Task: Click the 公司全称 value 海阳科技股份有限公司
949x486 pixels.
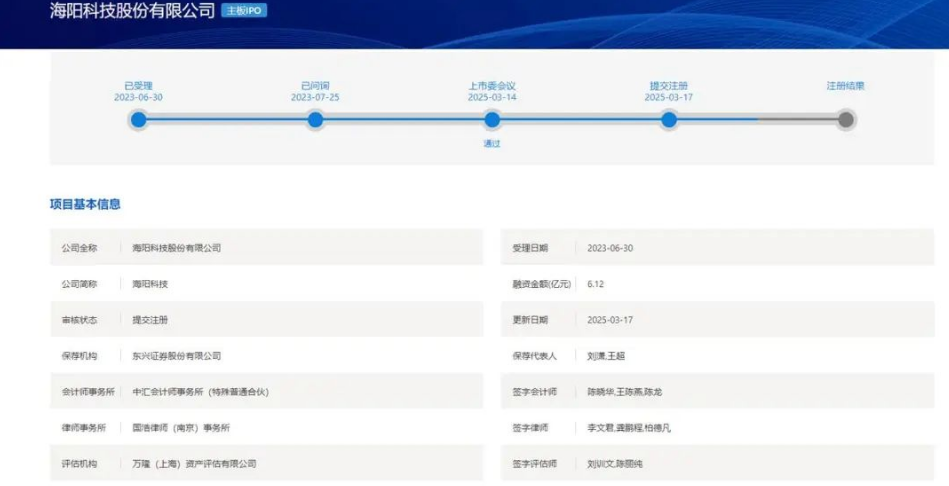Action: coord(177,248)
